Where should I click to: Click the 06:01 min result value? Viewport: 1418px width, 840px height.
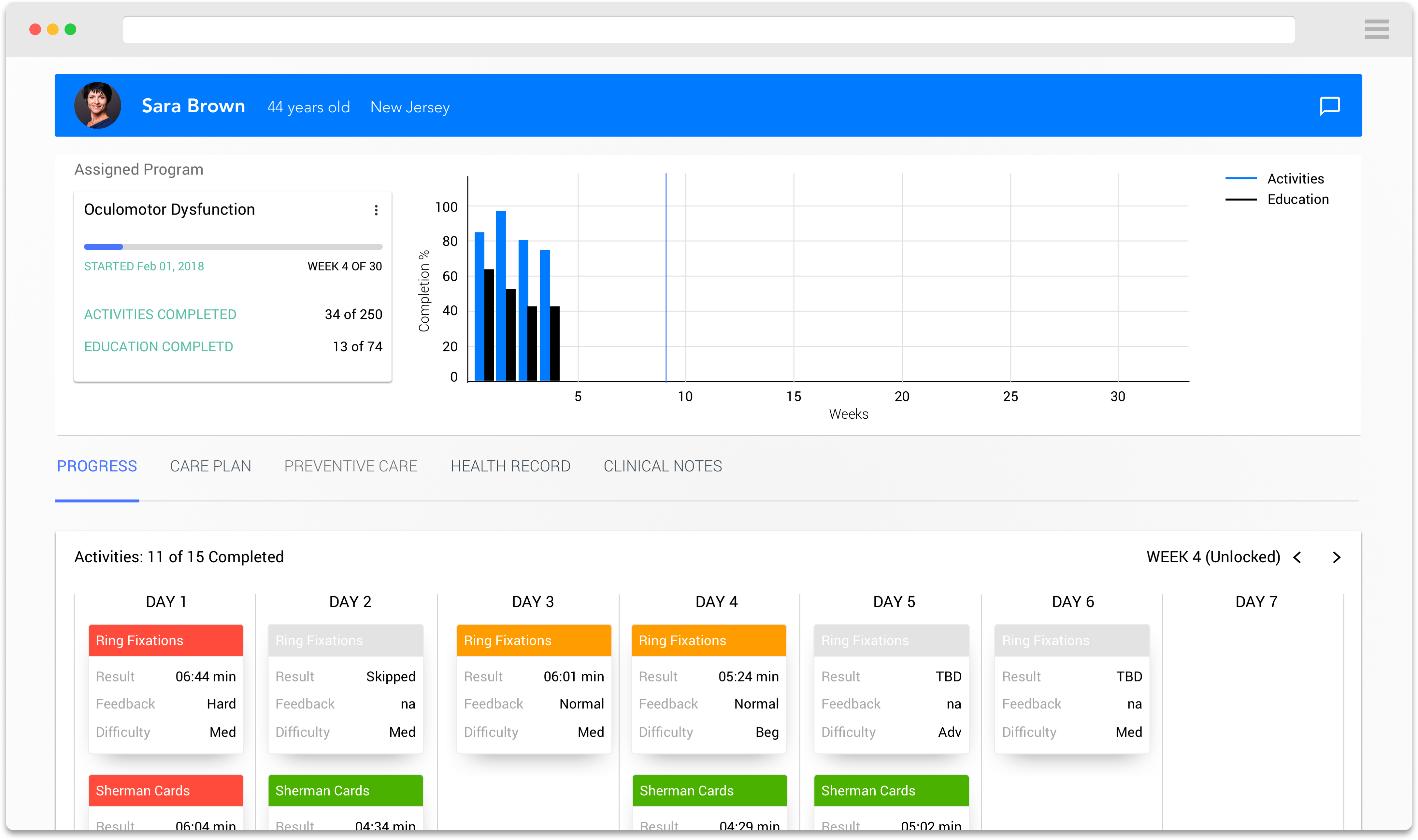tap(574, 677)
